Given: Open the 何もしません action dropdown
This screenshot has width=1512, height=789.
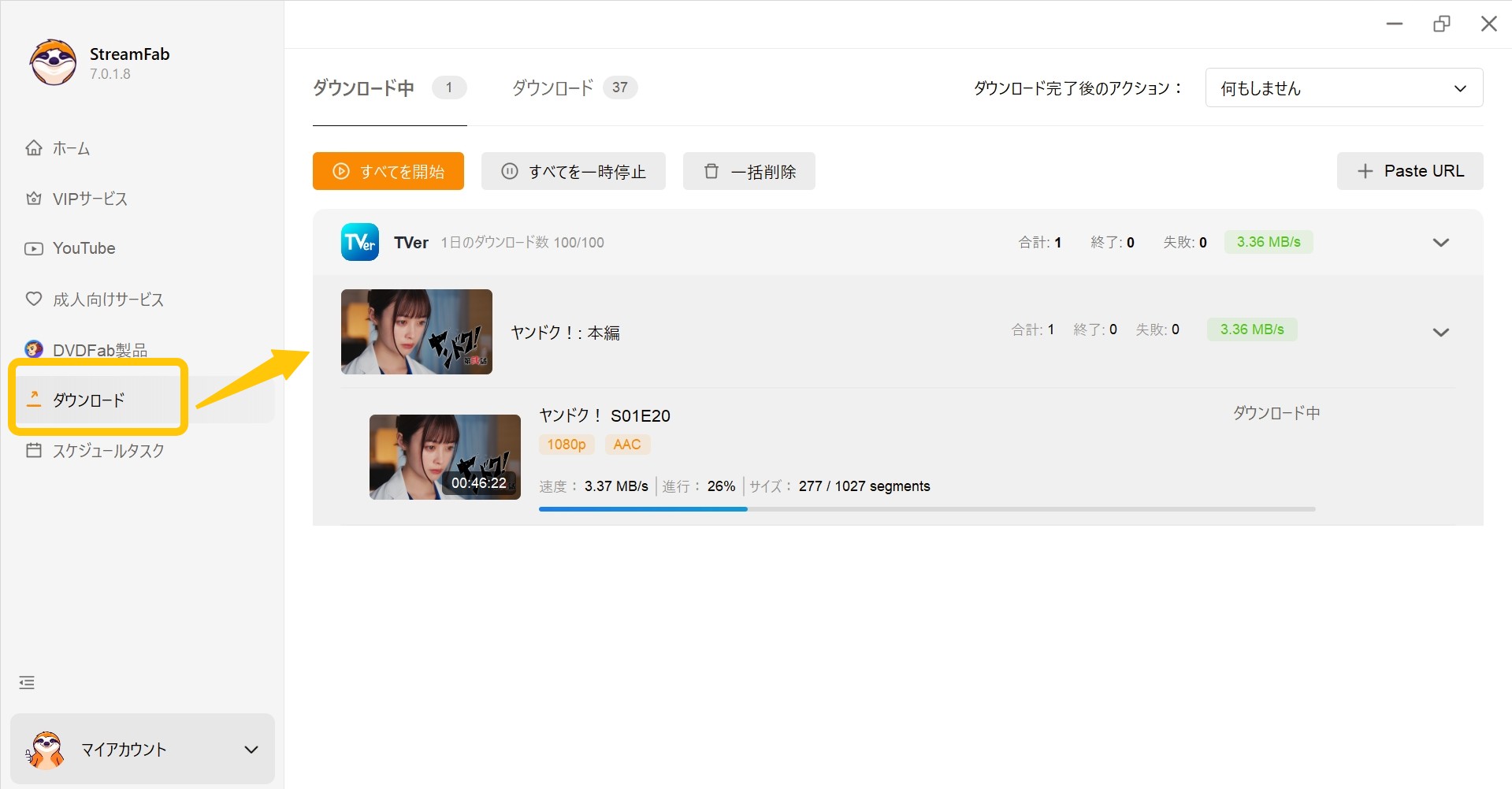Looking at the screenshot, I should click(1343, 87).
